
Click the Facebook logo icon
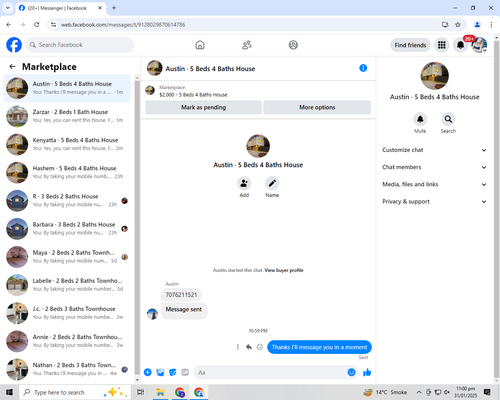pos(14,45)
